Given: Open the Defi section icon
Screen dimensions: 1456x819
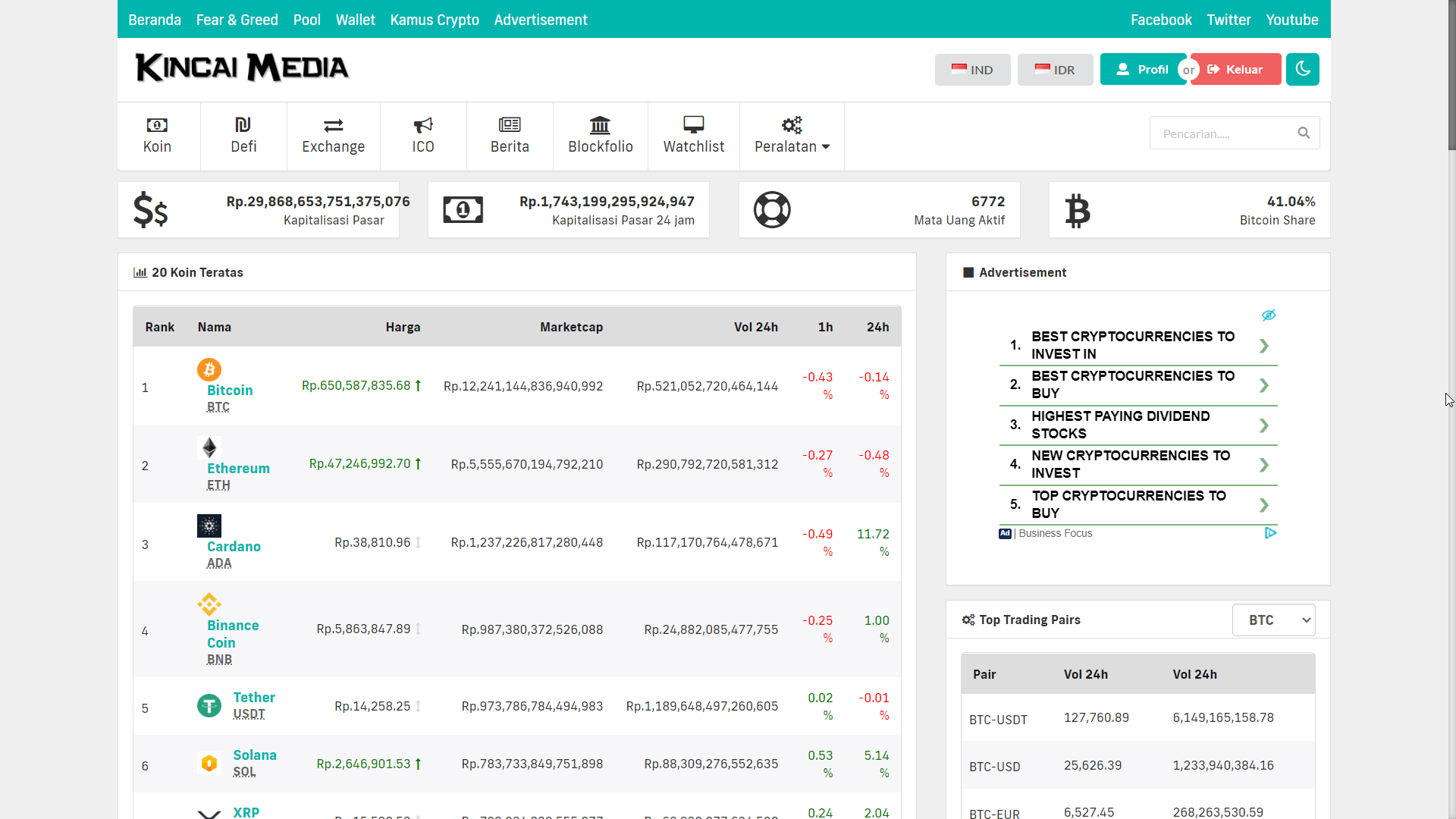Looking at the screenshot, I should pyautogui.click(x=243, y=124).
